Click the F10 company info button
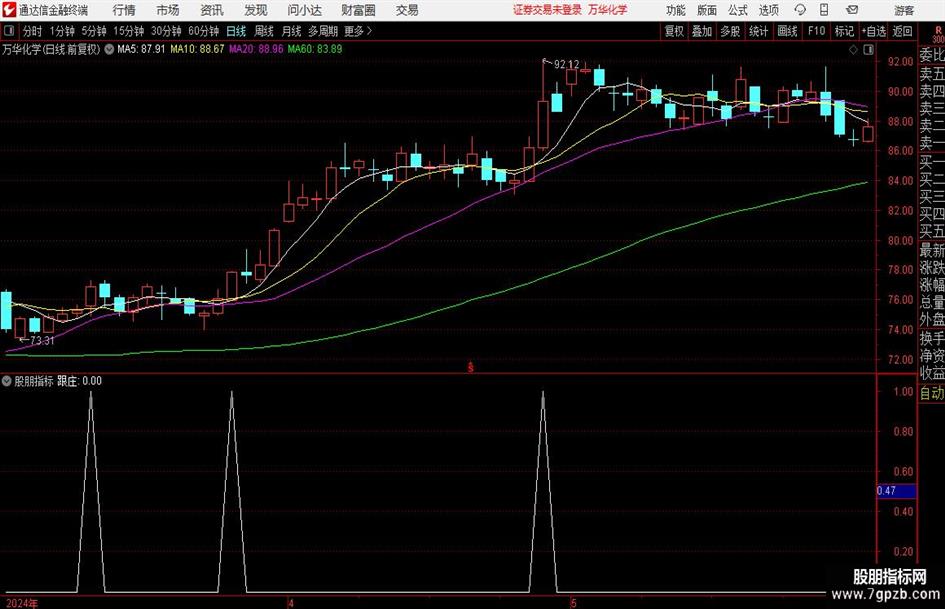 pos(816,31)
